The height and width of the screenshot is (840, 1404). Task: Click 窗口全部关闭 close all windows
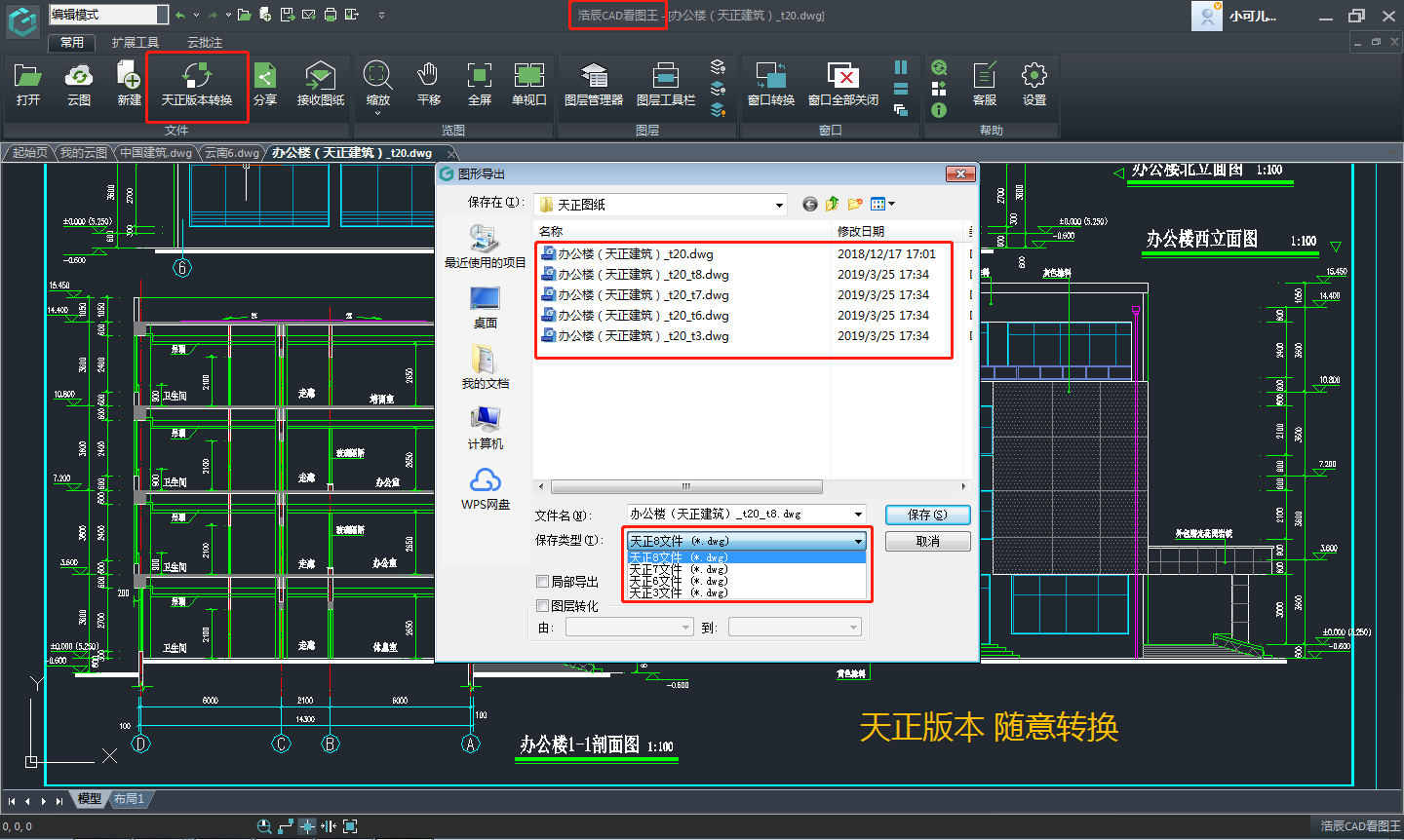tap(843, 84)
